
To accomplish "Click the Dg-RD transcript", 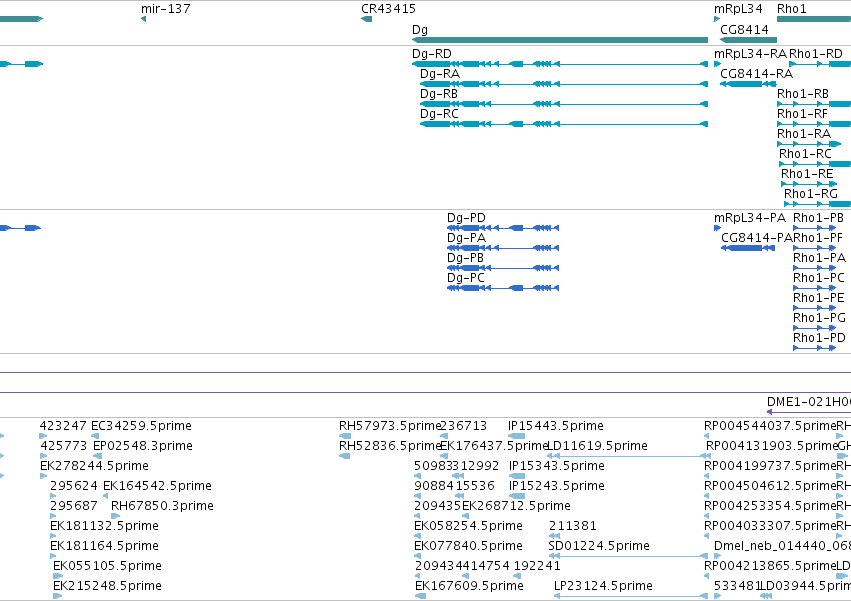I will pyautogui.click(x=560, y=64).
